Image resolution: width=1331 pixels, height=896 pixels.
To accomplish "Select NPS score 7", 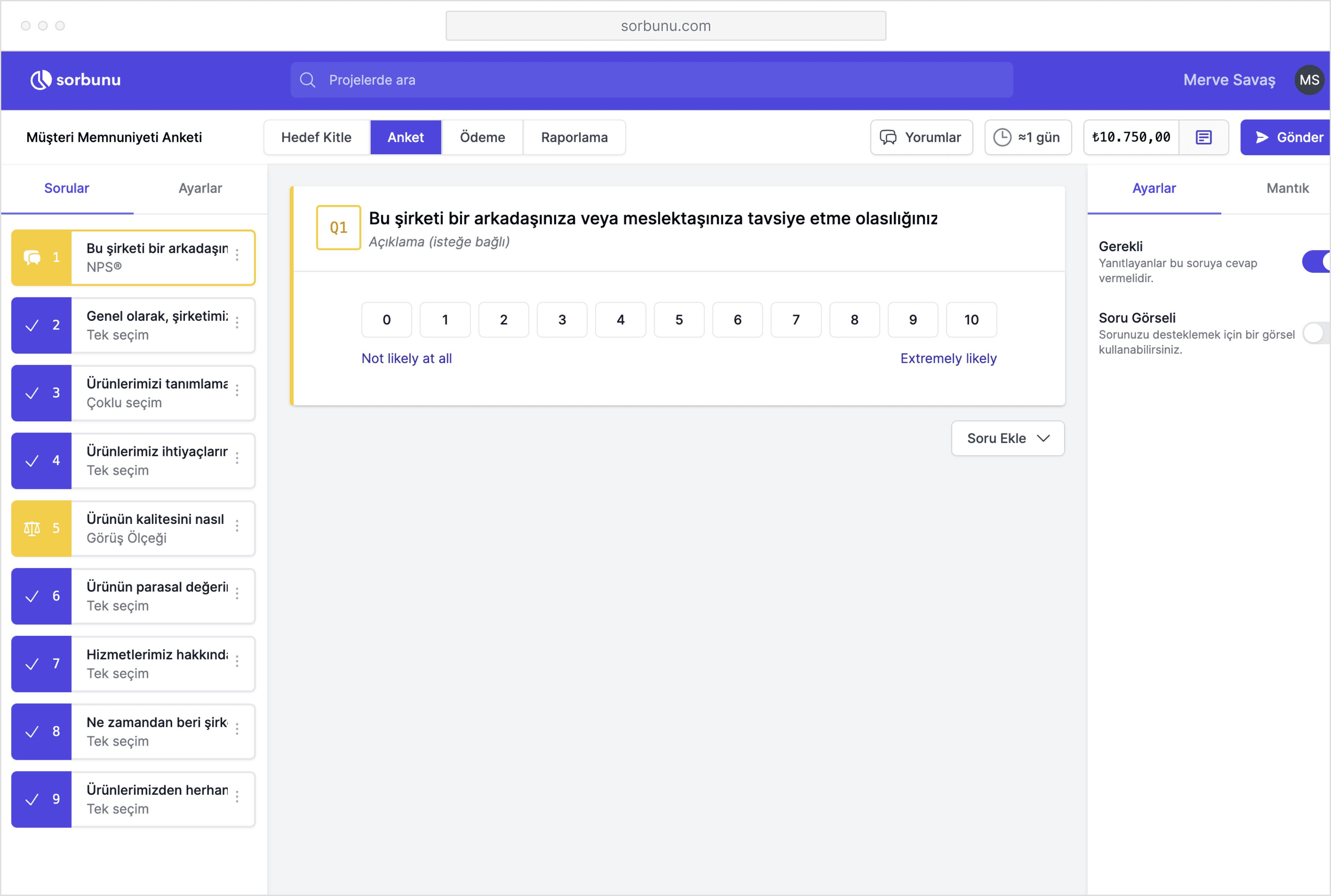I will [795, 320].
